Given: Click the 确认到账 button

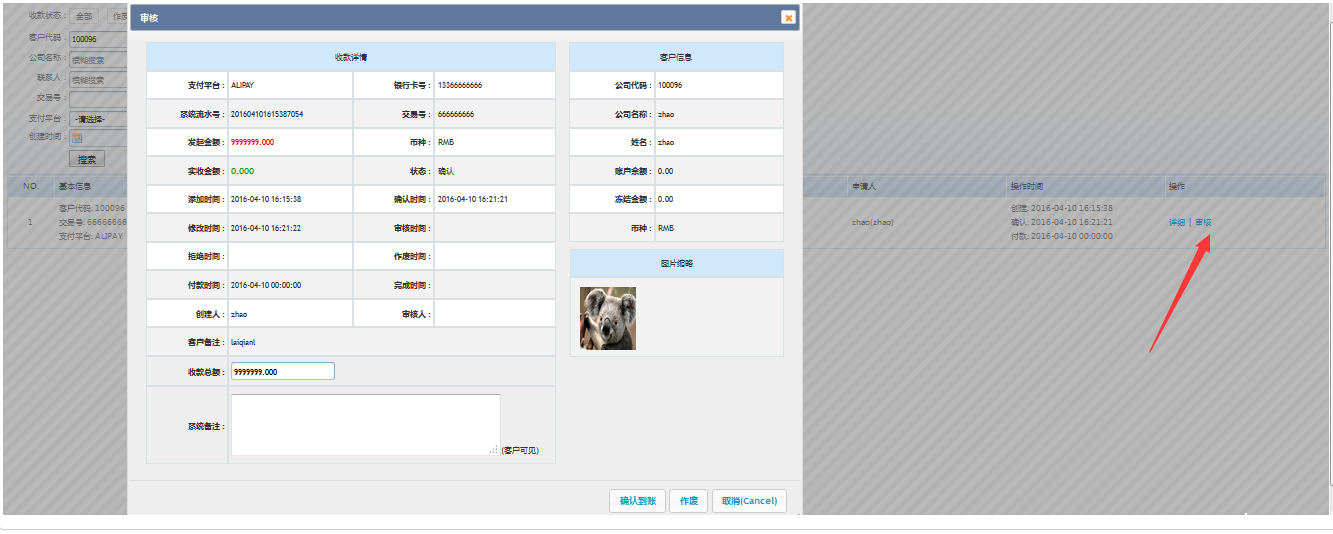Looking at the screenshot, I should (637, 501).
